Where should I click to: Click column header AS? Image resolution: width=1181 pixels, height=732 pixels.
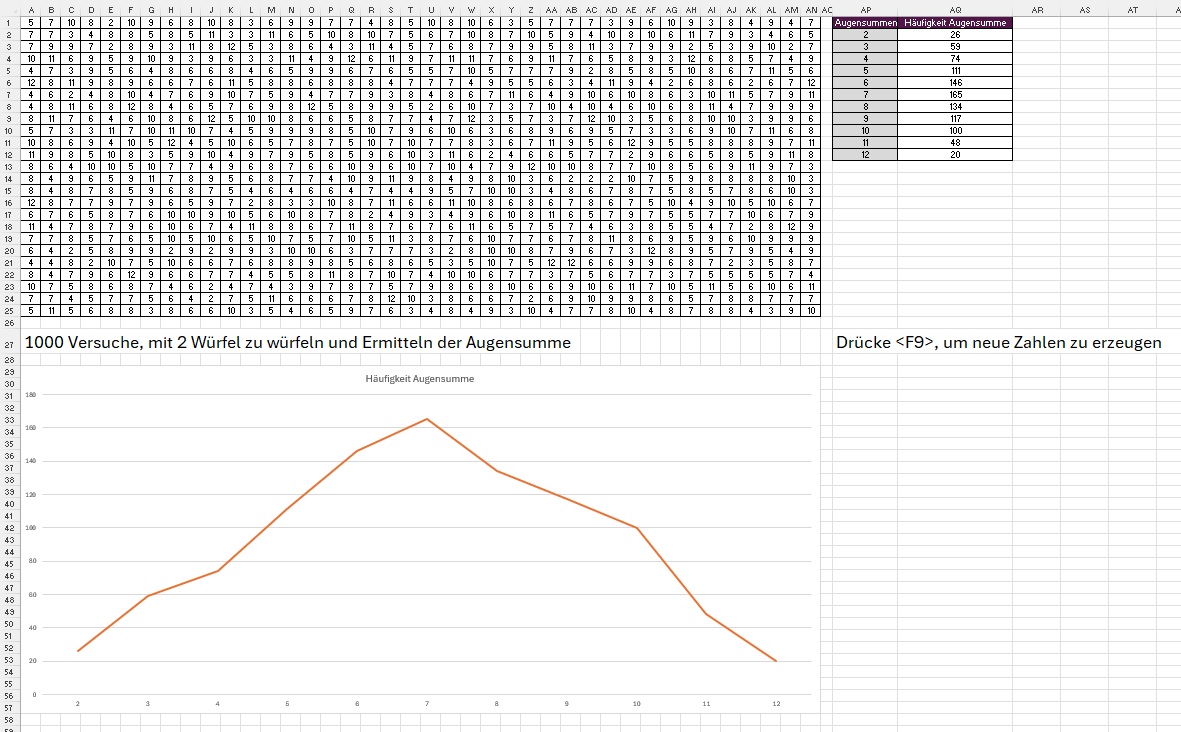pos(1084,9)
